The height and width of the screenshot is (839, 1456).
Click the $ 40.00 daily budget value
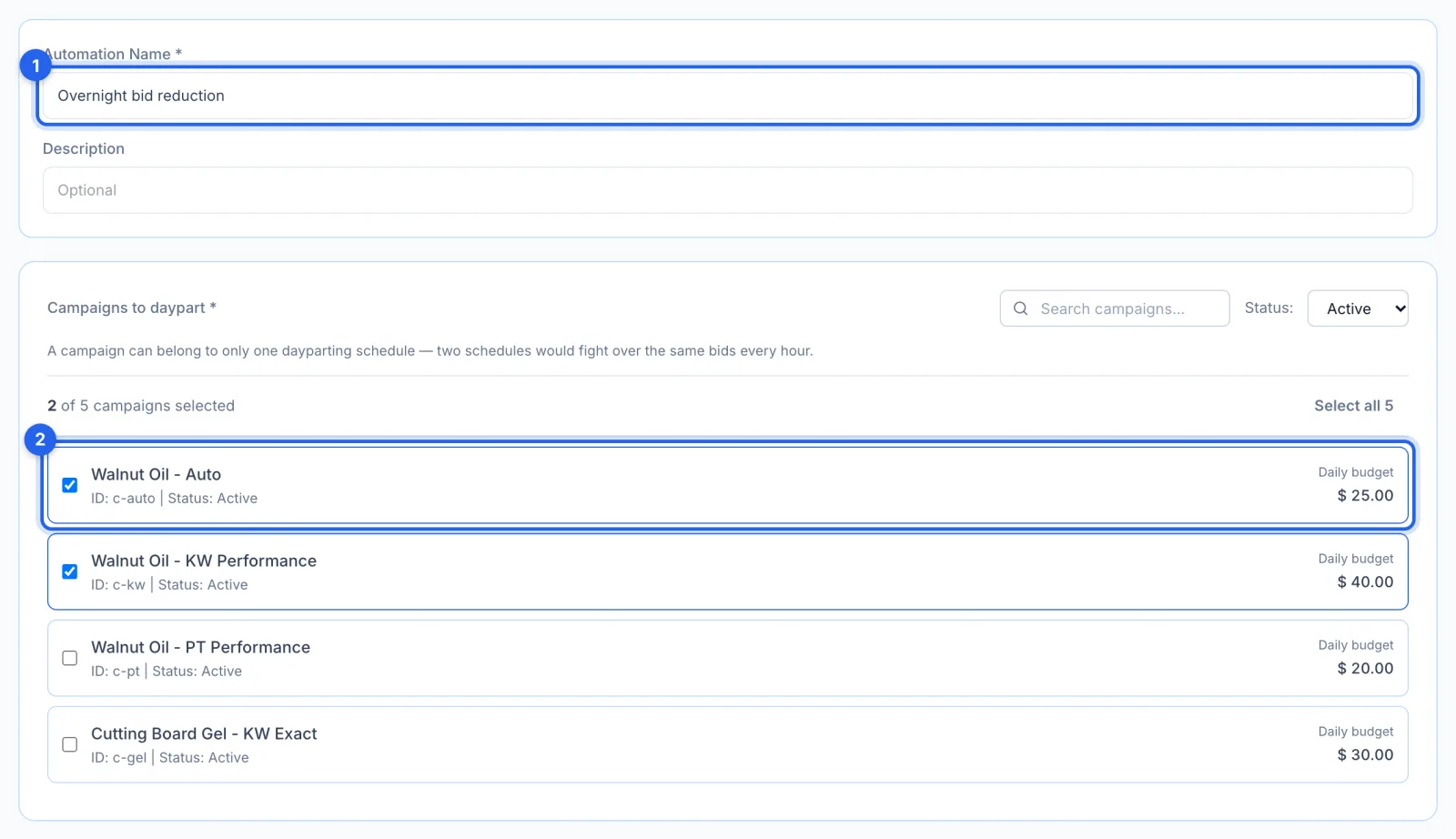(x=1365, y=582)
